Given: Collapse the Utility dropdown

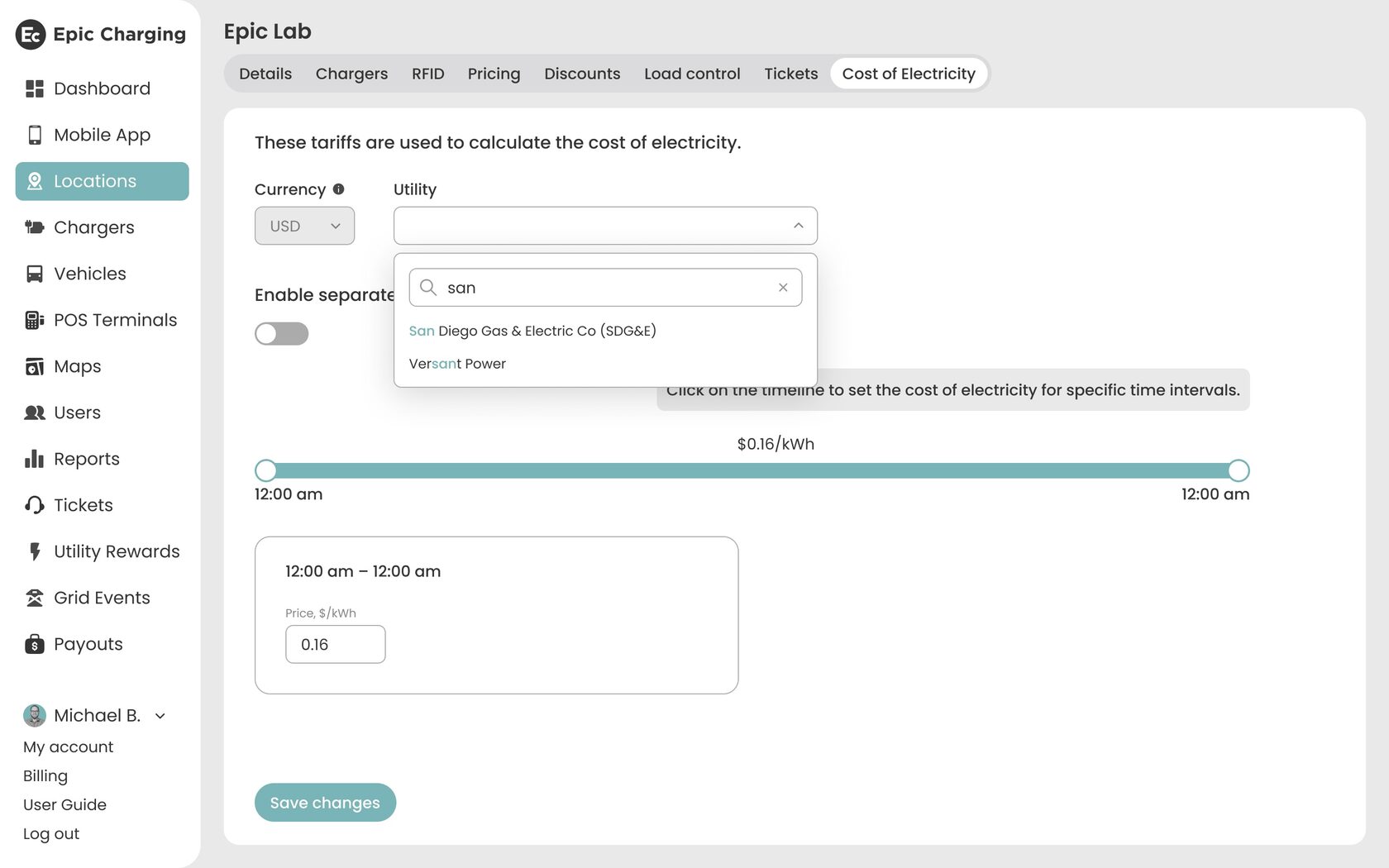Looking at the screenshot, I should point(798,226).
